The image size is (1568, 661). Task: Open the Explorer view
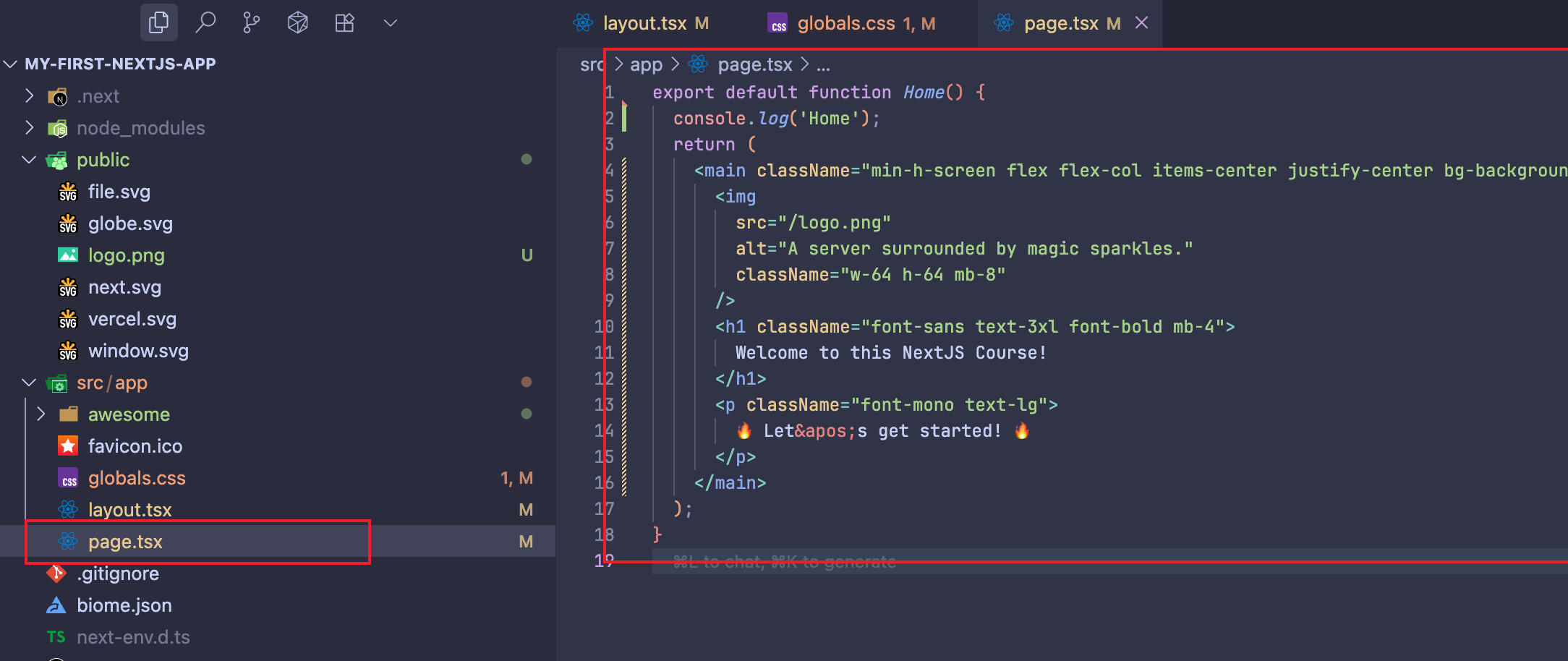tap(158, 23)
